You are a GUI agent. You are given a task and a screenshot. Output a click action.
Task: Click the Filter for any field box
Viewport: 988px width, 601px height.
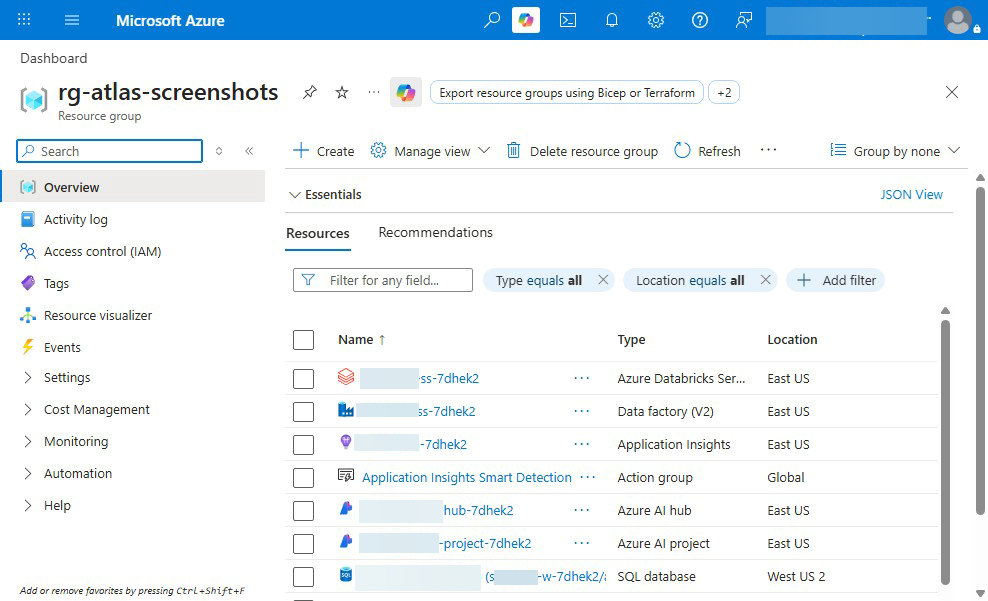click(x=382, y=280)
